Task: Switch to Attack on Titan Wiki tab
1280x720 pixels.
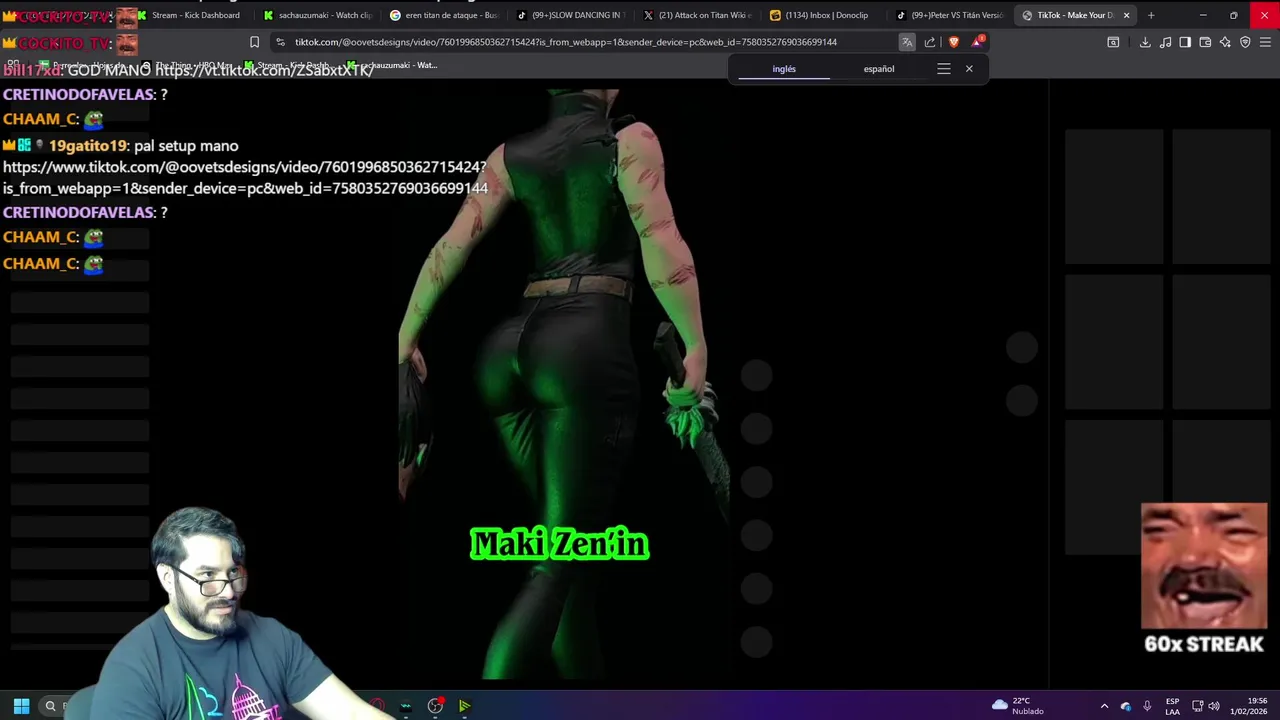Action: 696,15
